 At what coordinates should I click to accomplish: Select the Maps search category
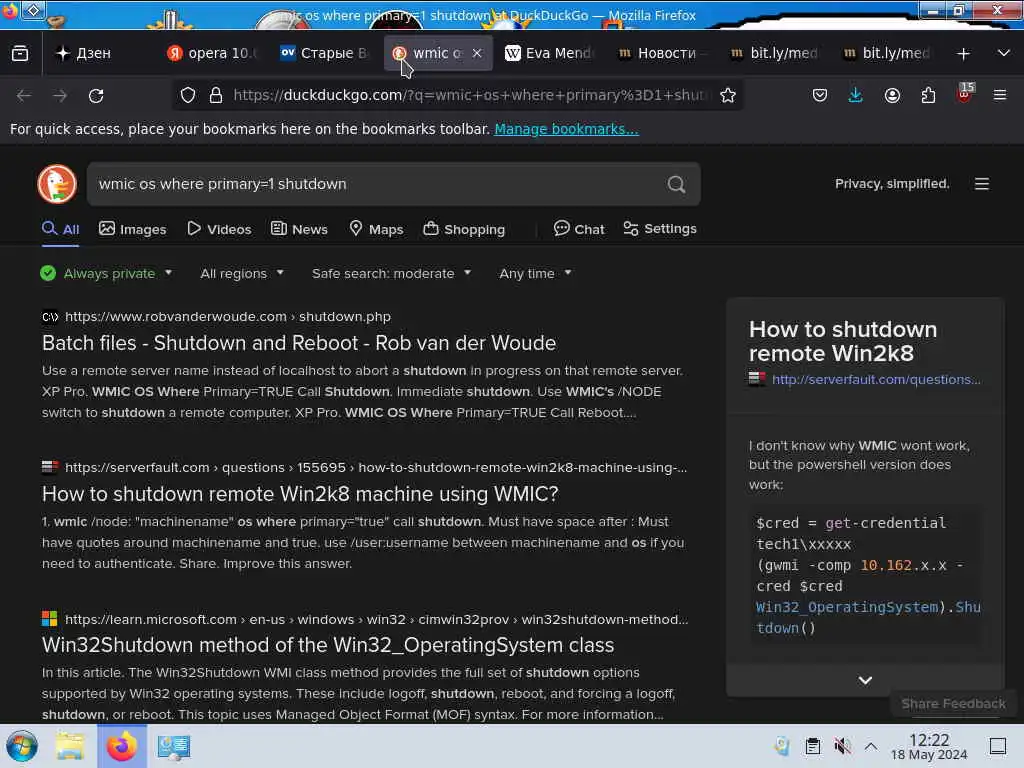point(376,229)
